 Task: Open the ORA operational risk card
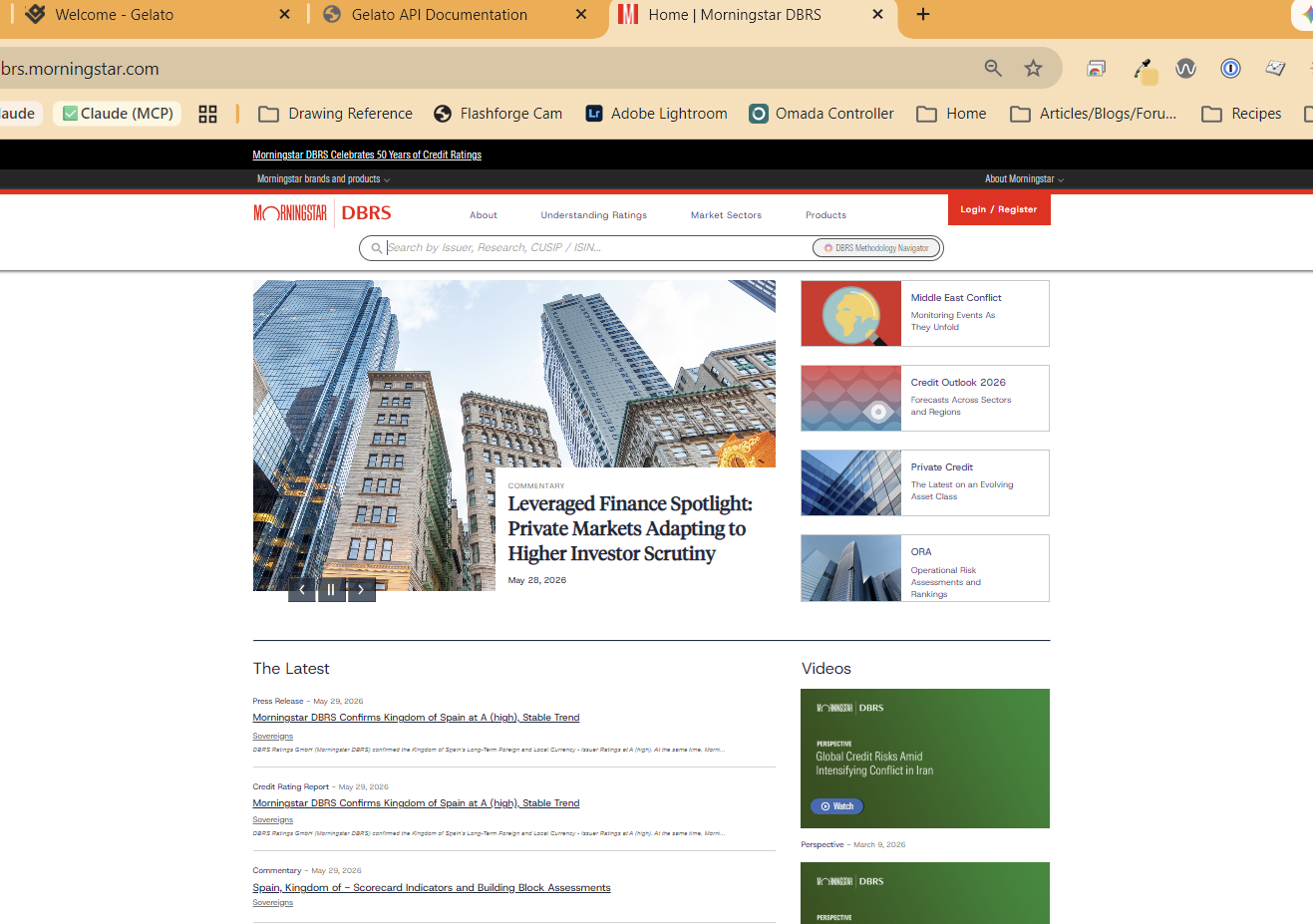[925, 568]
